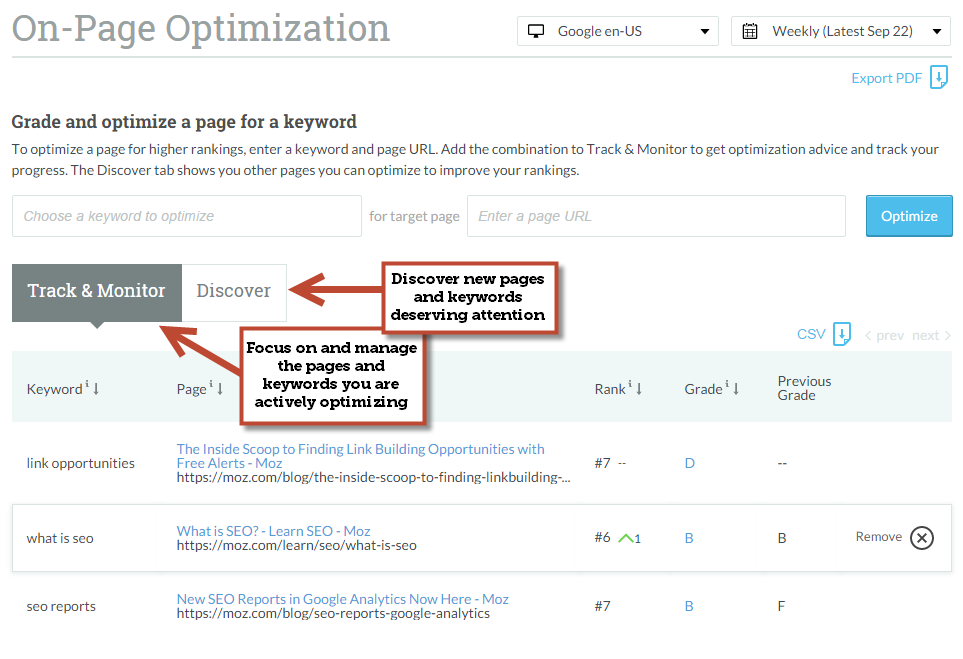Click the CSV download icon

(x=842, y=334)
